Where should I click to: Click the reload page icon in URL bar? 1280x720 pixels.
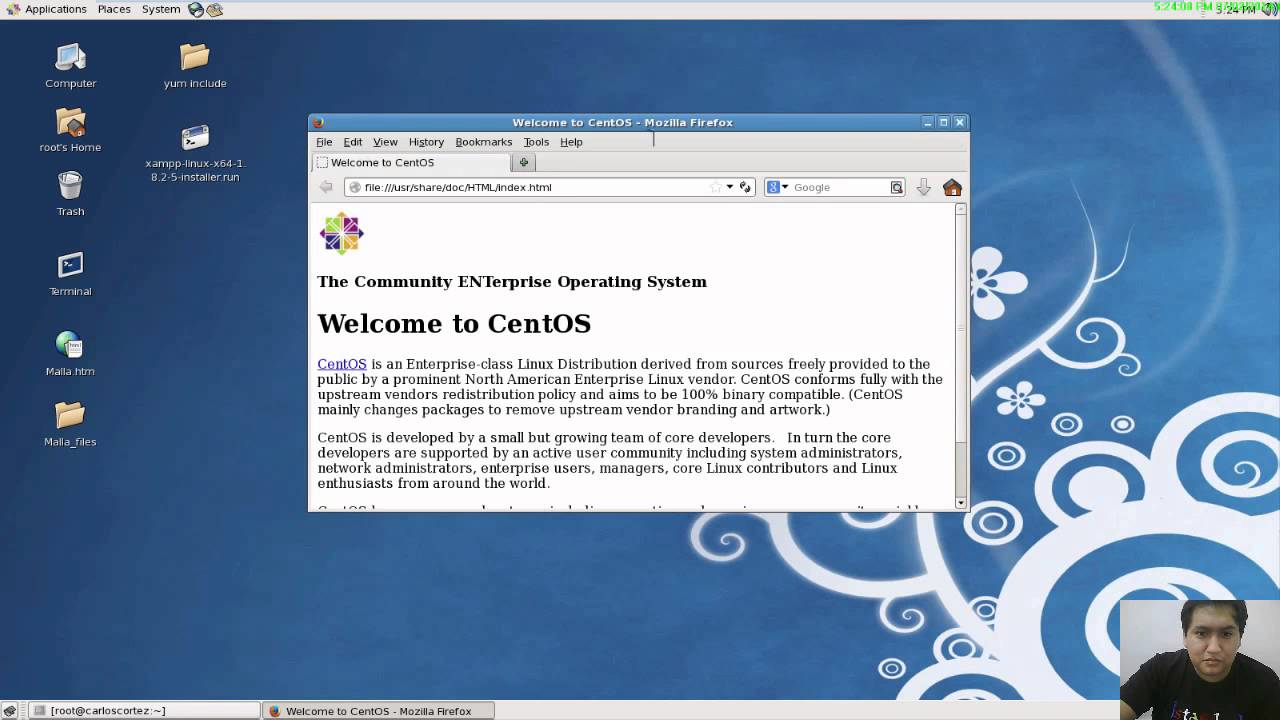tap(745, 187)
